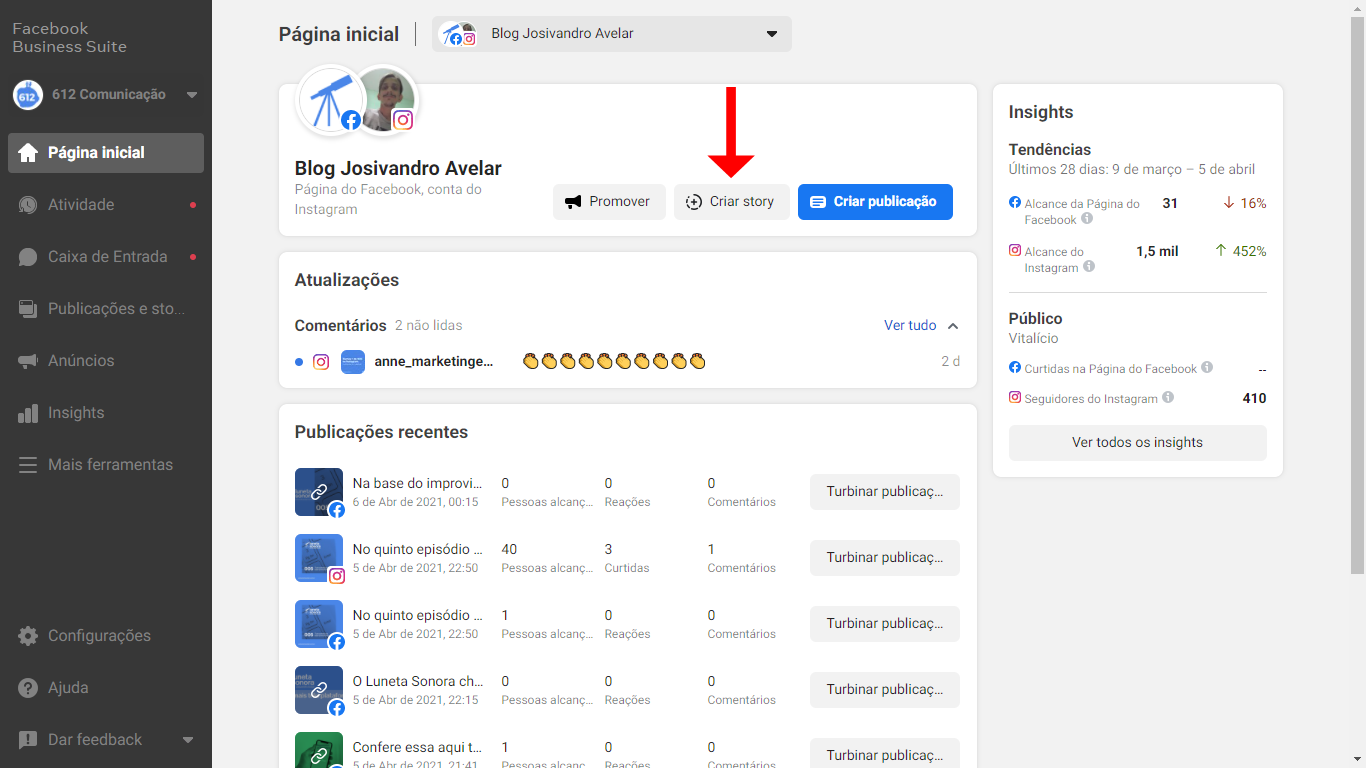This screenshot has width=1366, height=768.
Task: Expand the Dar feedback arrow
Action: point(188,740)
